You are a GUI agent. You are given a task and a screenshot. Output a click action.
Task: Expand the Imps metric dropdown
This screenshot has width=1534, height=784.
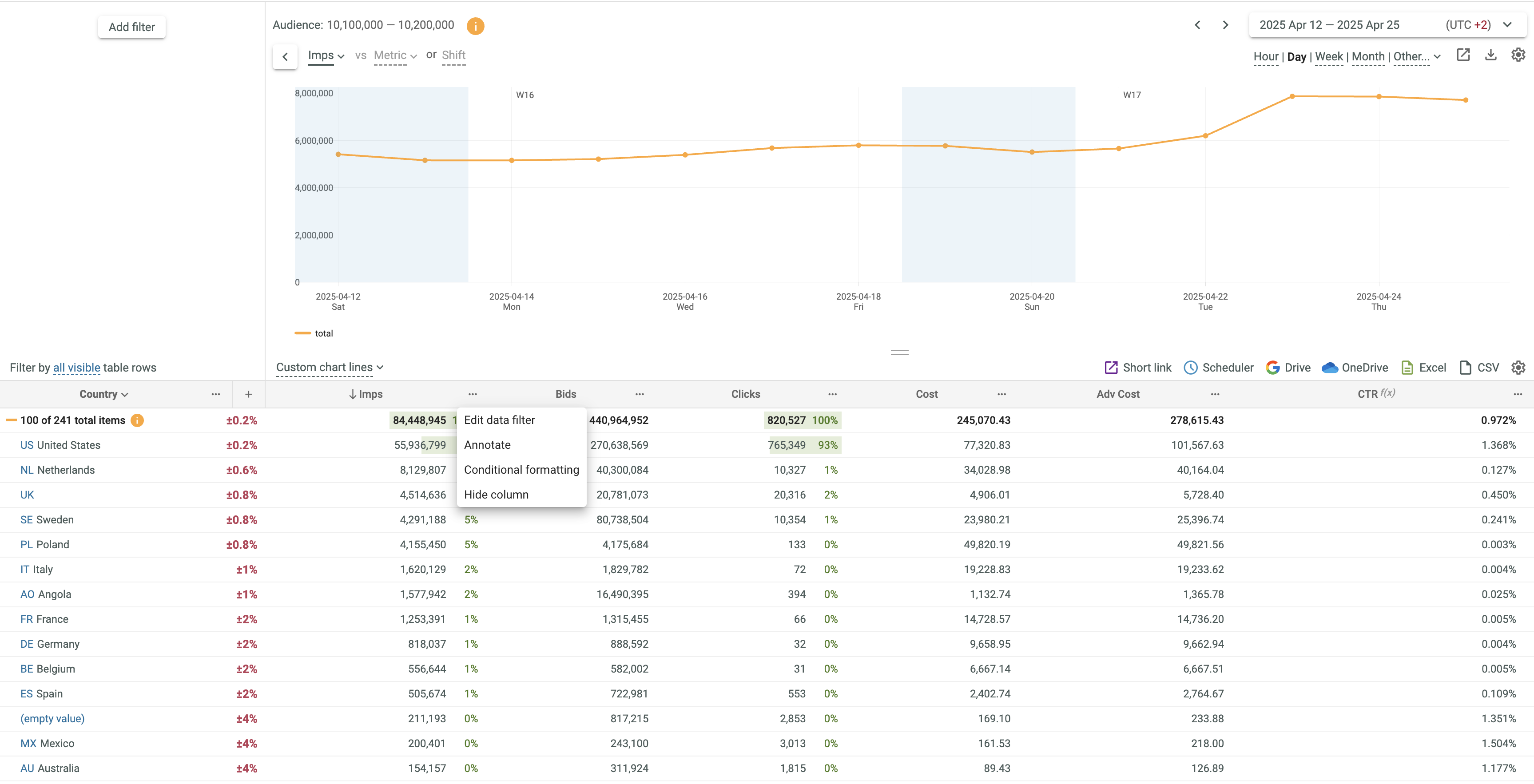[326, 55]
